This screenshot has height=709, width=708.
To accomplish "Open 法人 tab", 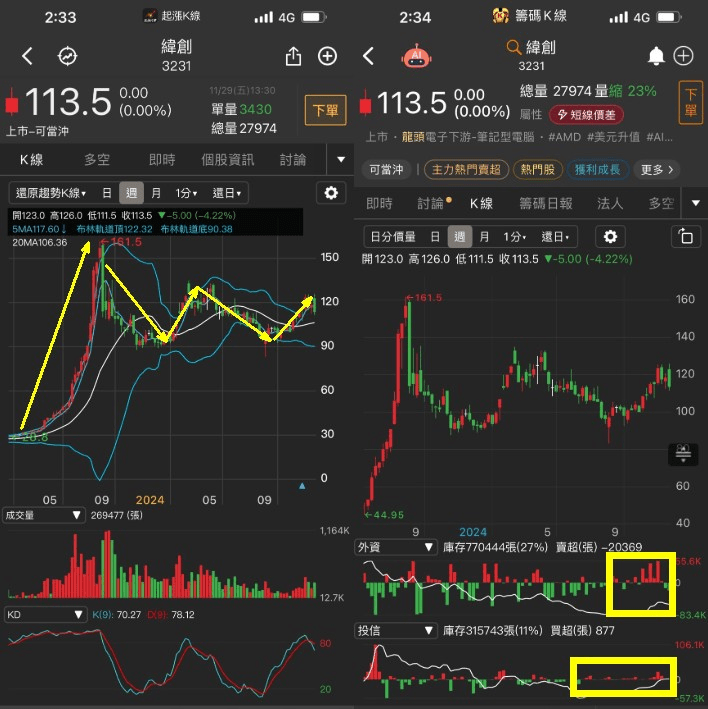I will (610, 203).
